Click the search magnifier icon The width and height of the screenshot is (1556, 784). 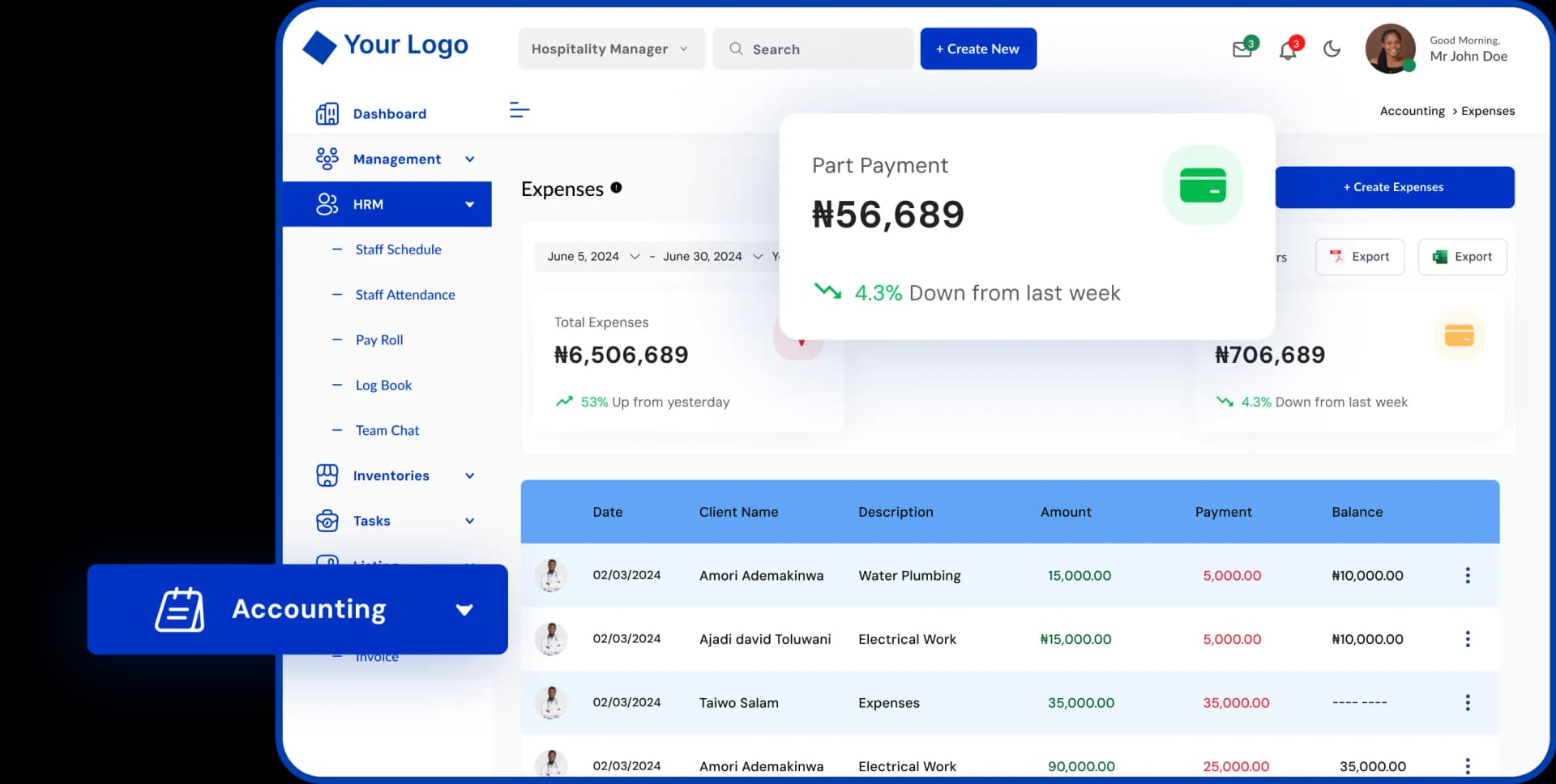pos(735,49)
